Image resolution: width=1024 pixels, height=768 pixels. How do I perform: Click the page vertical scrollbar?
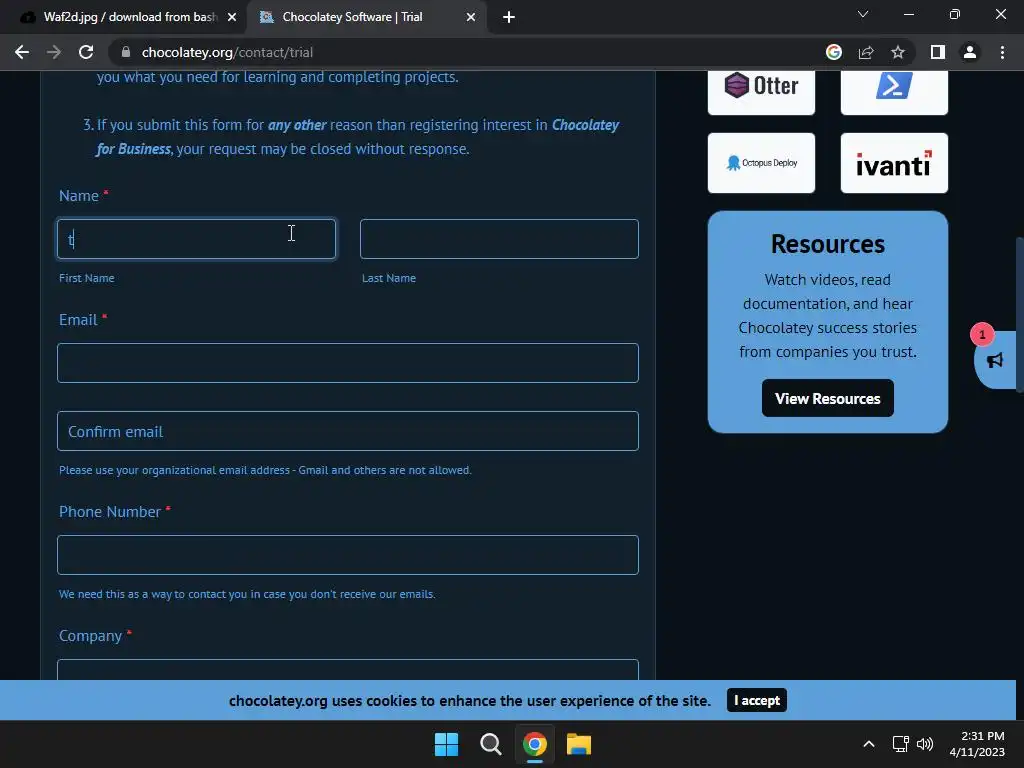[x=1019, y=315]
